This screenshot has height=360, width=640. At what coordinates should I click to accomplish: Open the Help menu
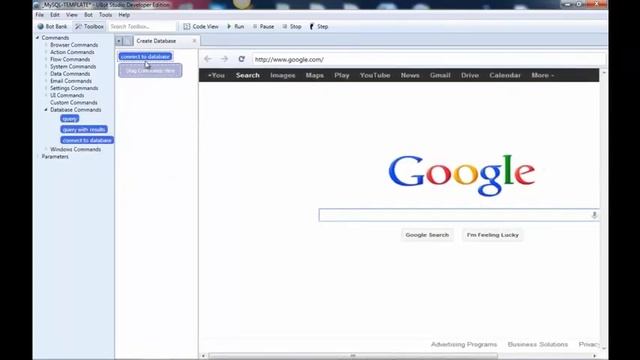(x=124, y=15)
